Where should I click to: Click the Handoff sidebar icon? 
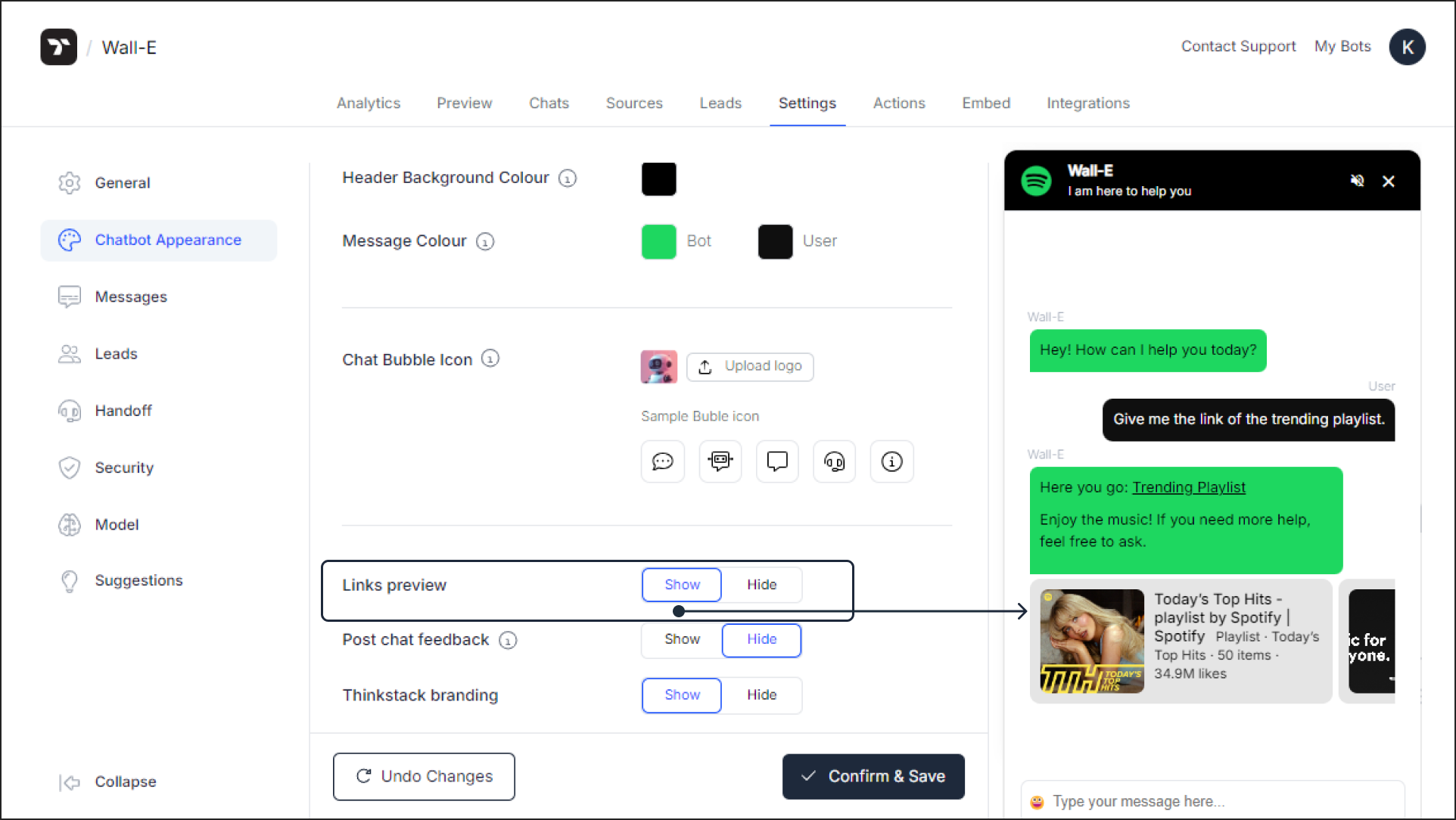tap(70, 410)
